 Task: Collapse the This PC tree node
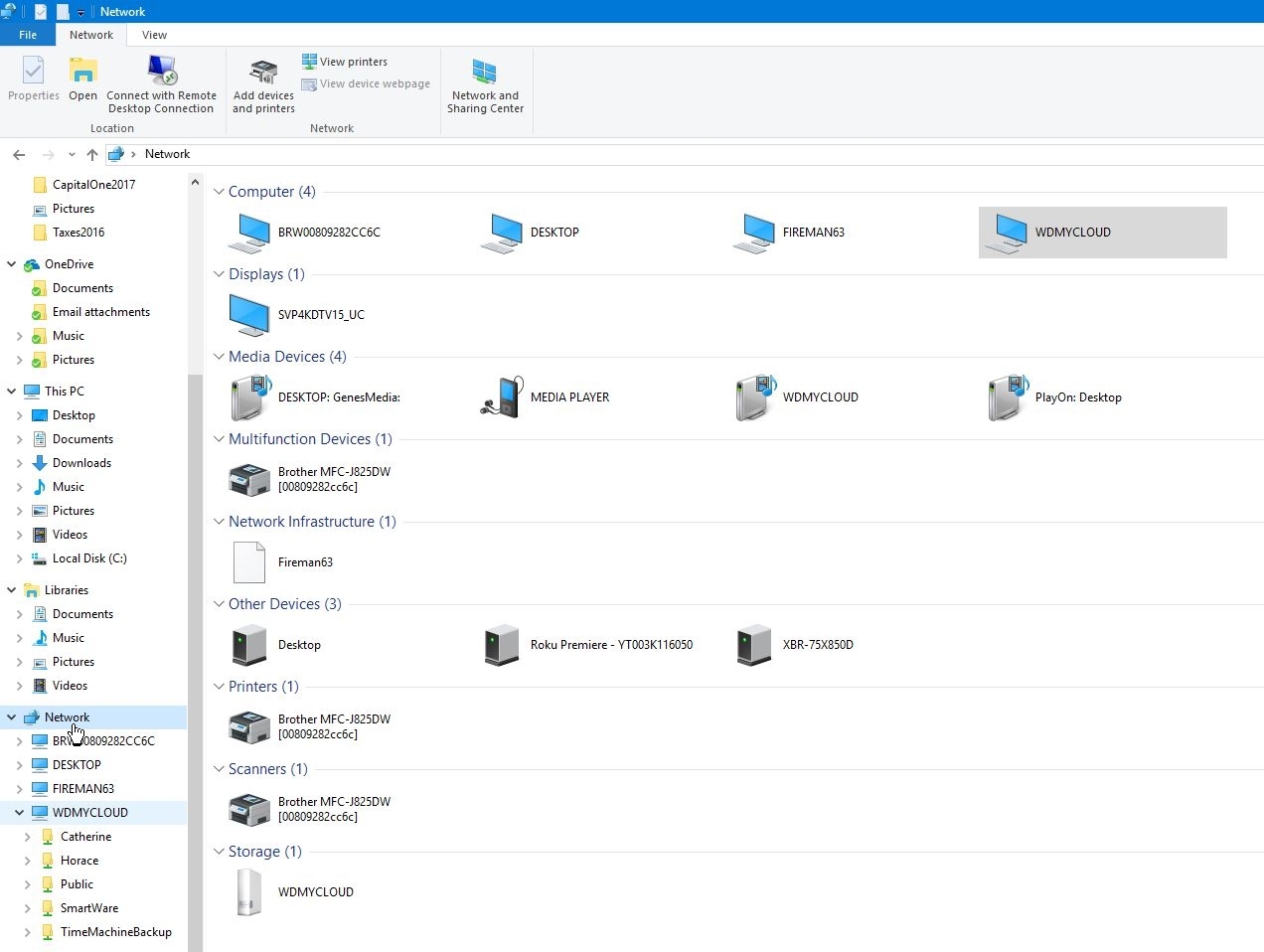click(x=12, y=392)
